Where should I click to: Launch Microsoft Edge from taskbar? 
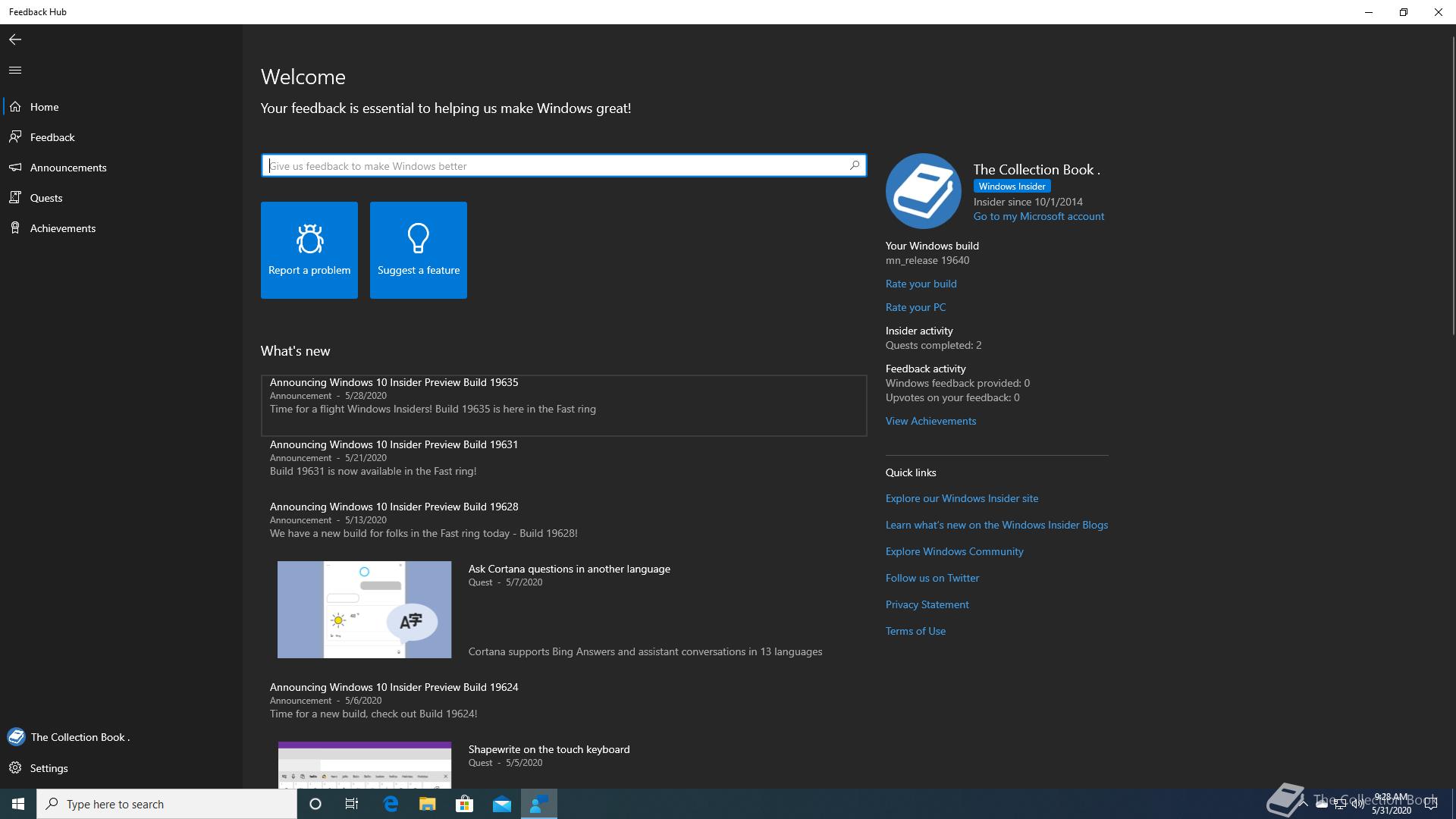tap(391, 804)
